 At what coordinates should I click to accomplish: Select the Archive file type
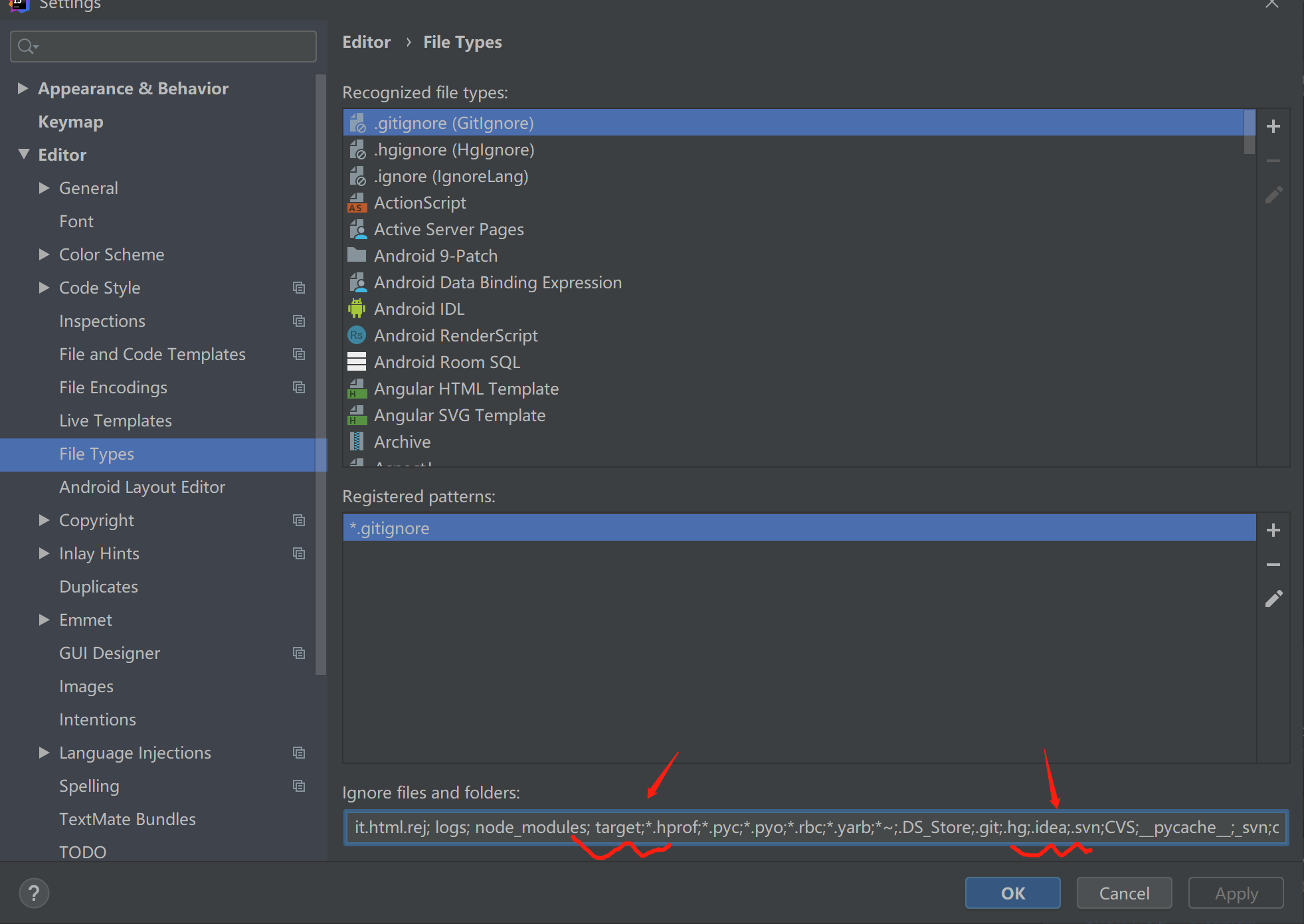coord(402,441)
